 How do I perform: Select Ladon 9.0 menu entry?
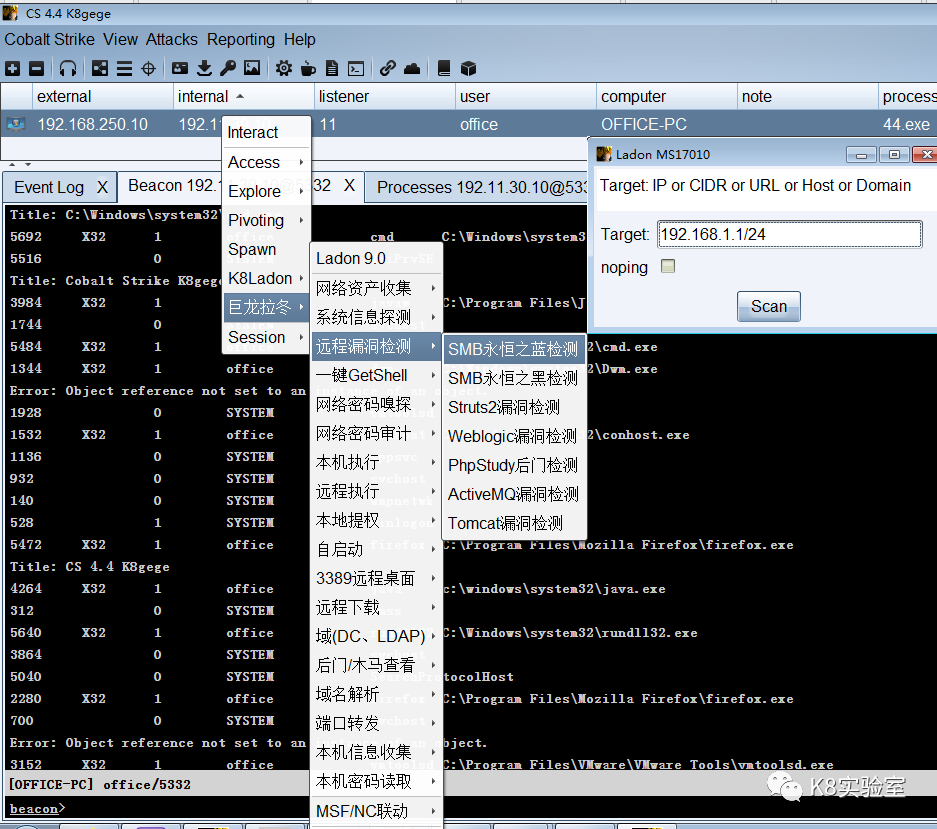[376, 259]
